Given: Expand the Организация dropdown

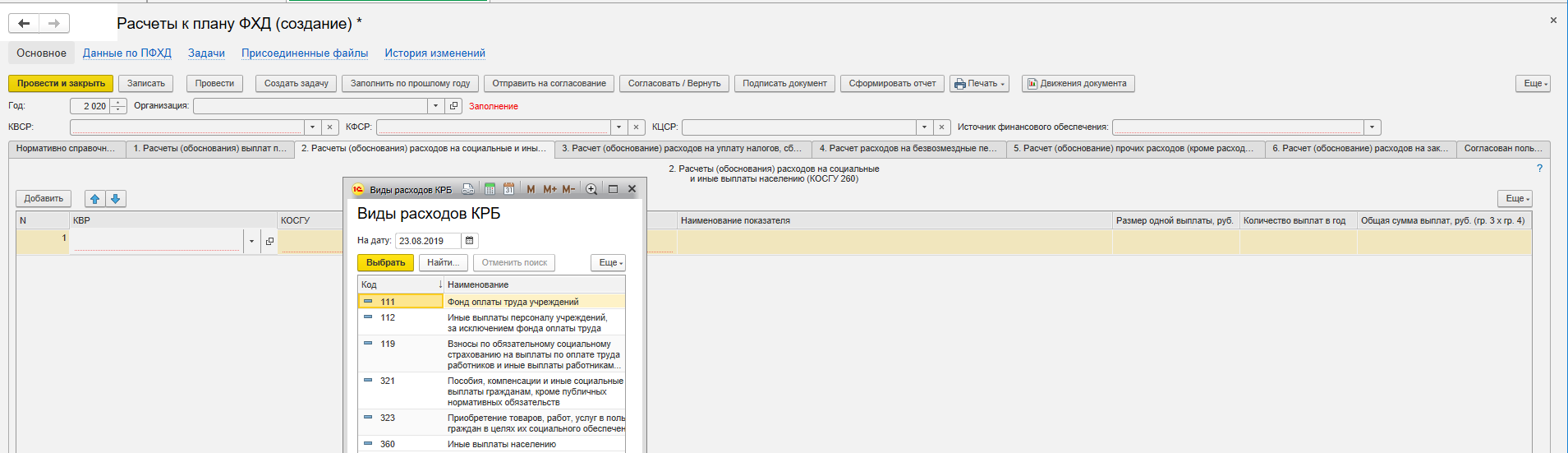Looking at the screenshot, I should [x=435, y=106].
